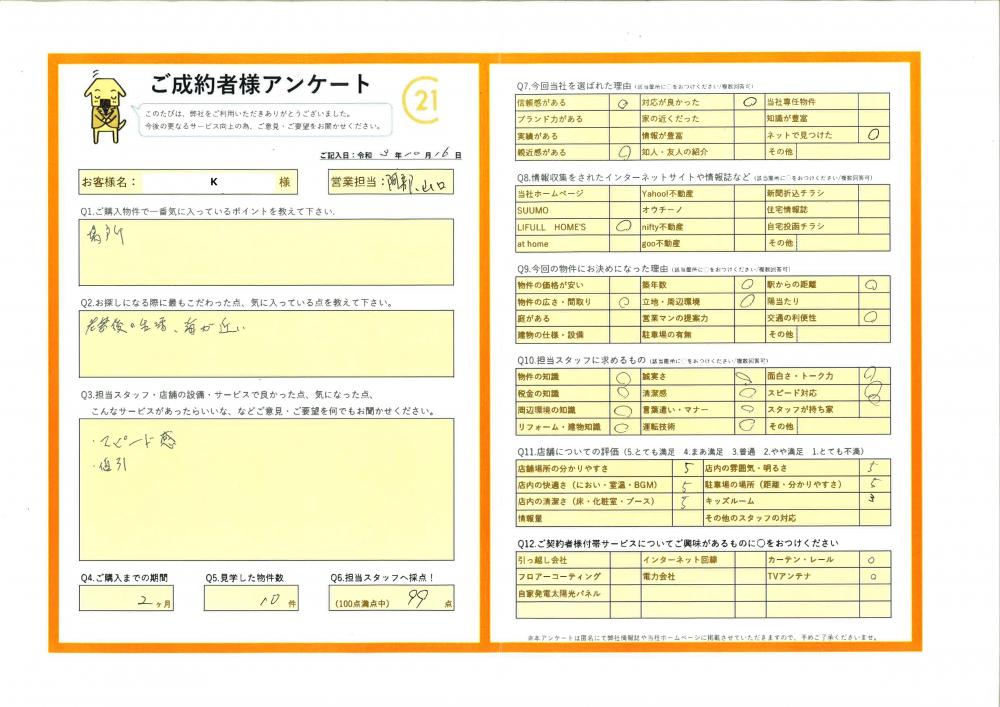This screenshot has height=707, width=1000.
Task: Click the dog mascot illustration
Action: coord(103,107)
